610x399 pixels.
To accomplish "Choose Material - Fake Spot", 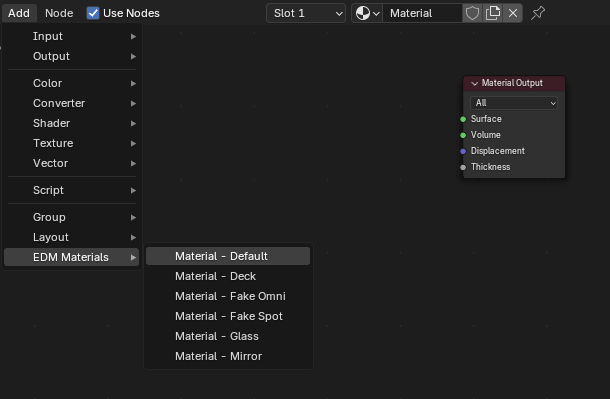I will click(228, 316).
